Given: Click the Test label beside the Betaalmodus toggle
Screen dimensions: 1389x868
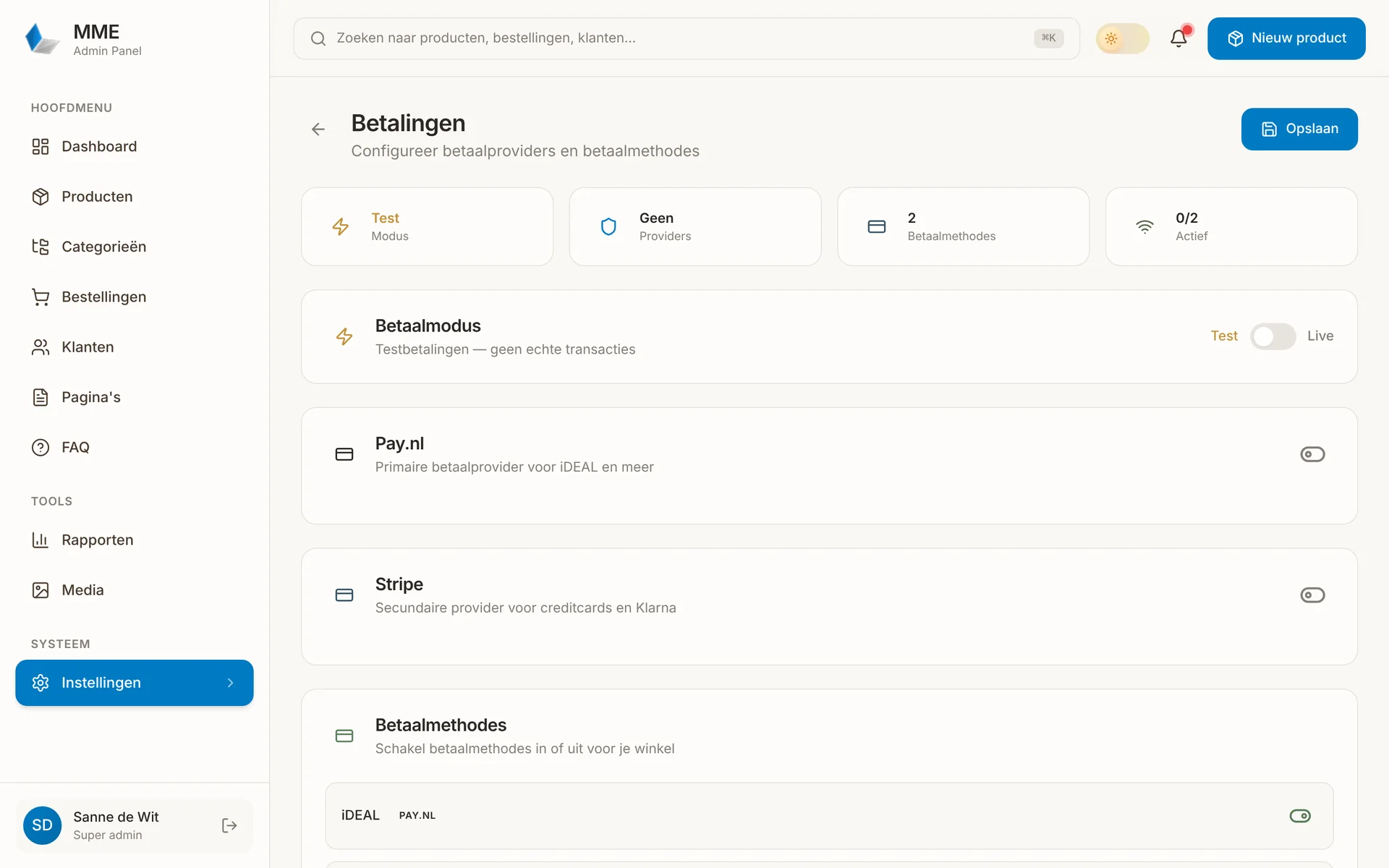Looking at the screenshot, I should (x=1224, y=336).
